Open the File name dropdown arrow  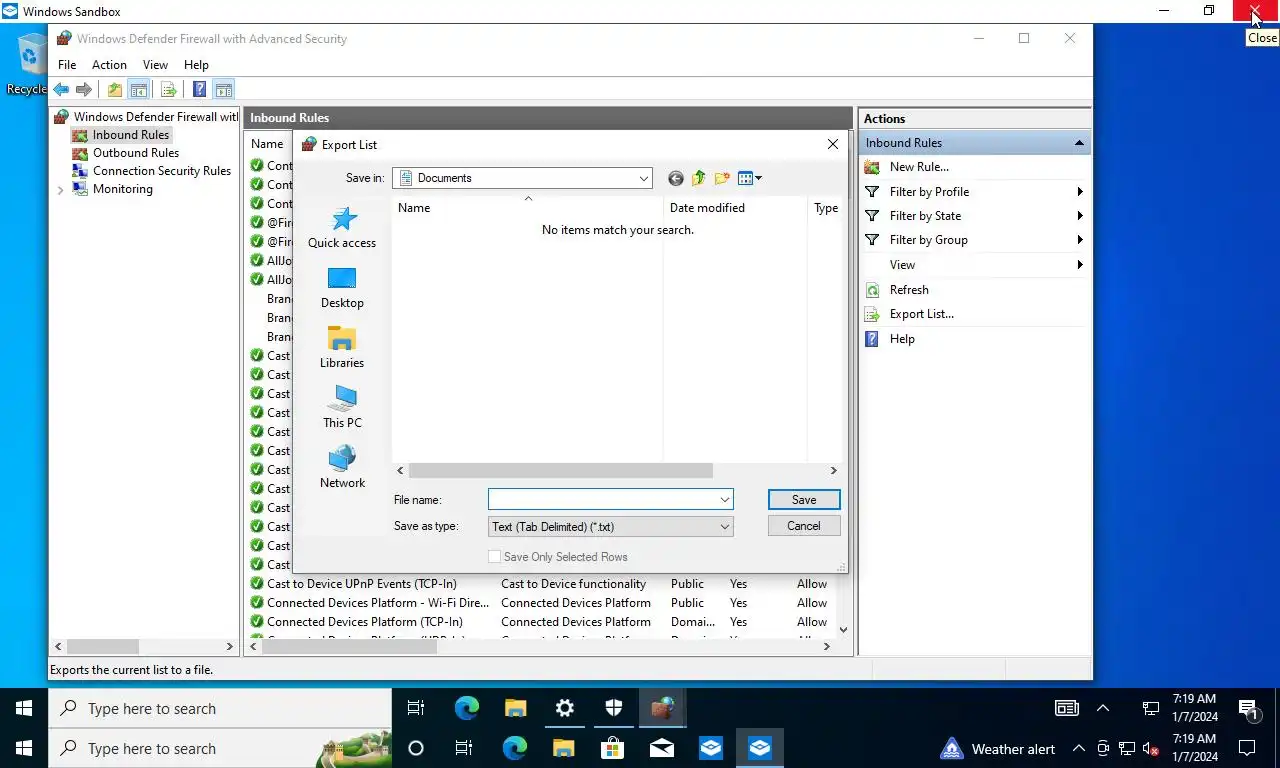point(724,500)
